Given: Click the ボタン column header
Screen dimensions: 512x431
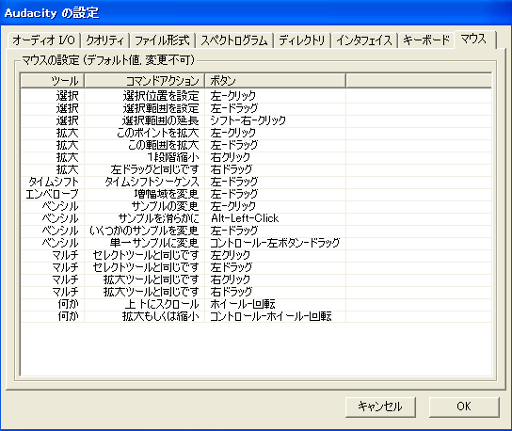Looking at the screenshot, I should pos(275,81).
